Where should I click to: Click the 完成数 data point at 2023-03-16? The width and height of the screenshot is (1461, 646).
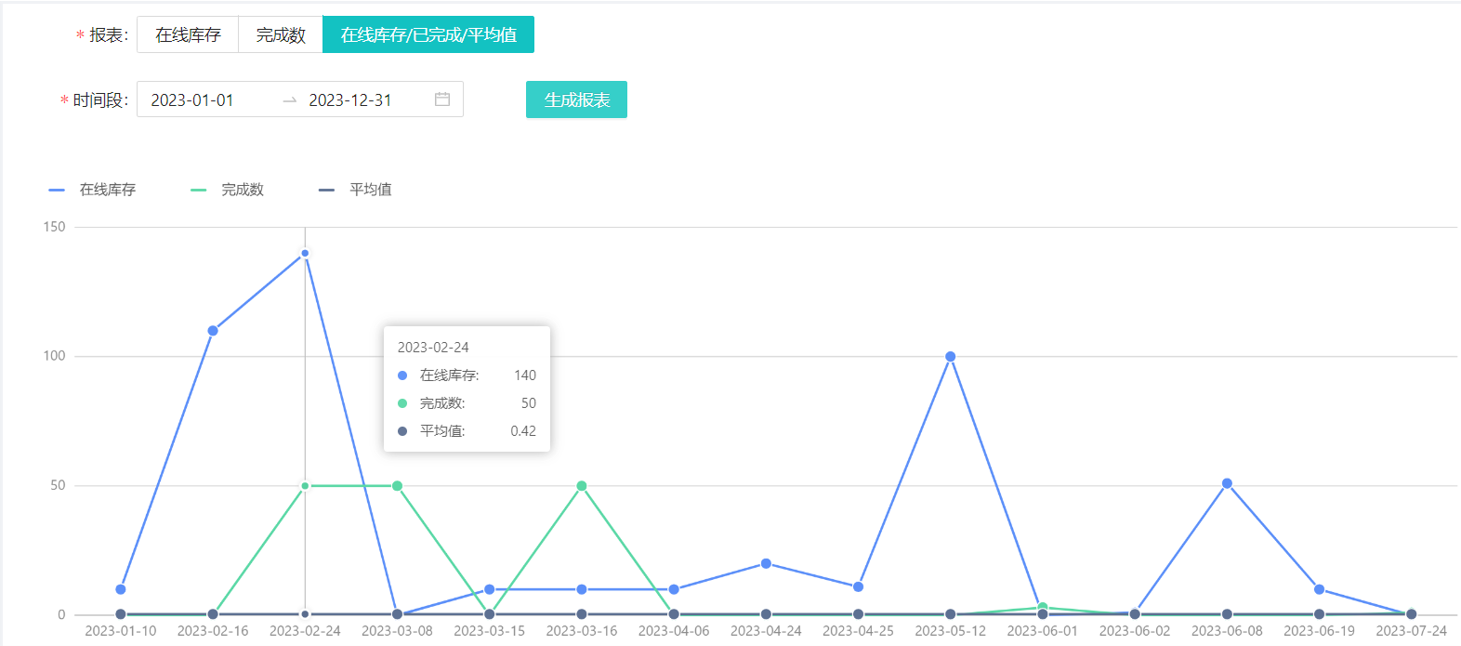pos(581,486)
